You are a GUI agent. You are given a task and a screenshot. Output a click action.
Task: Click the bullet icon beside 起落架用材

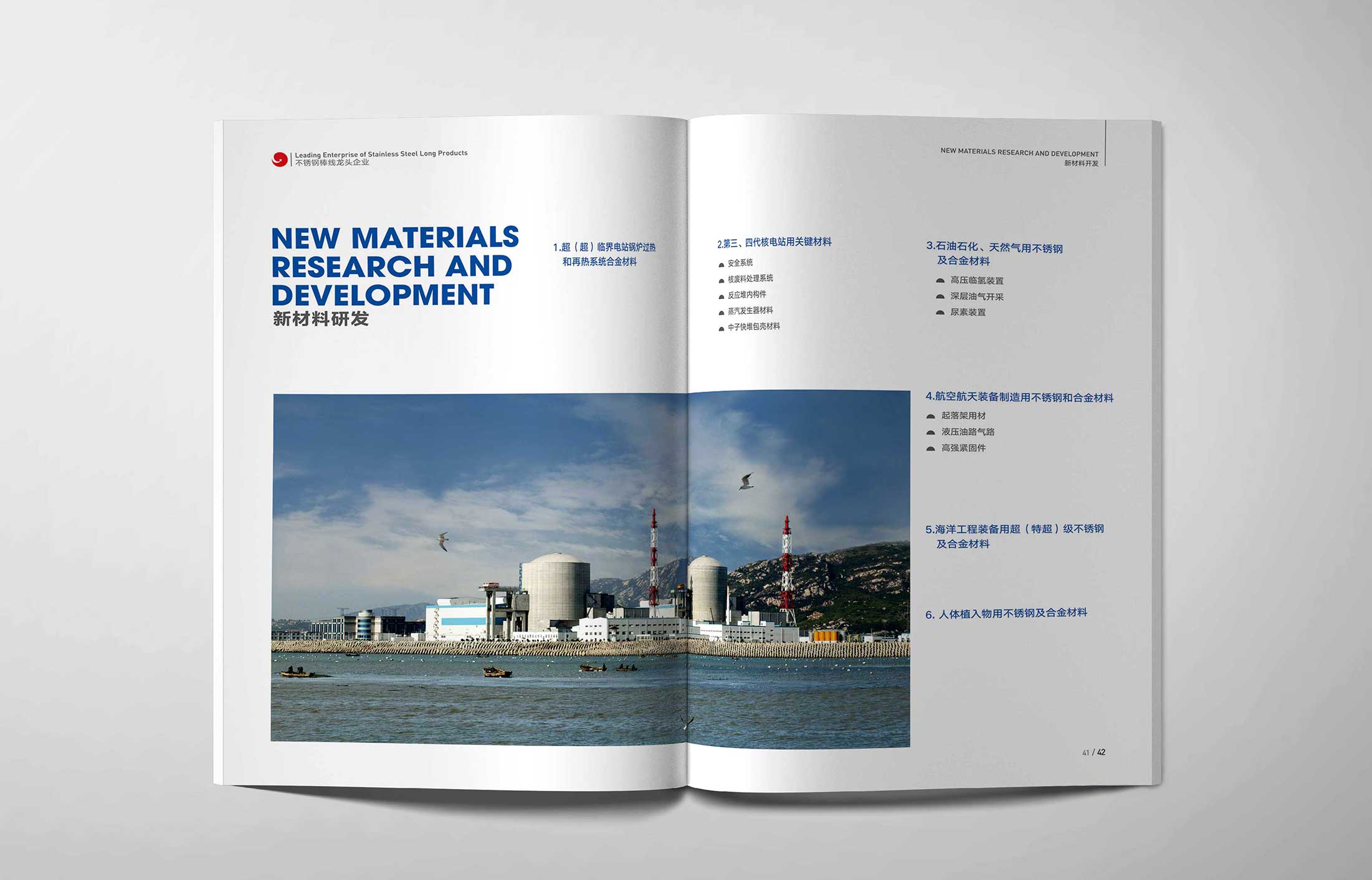pos(931,416)
